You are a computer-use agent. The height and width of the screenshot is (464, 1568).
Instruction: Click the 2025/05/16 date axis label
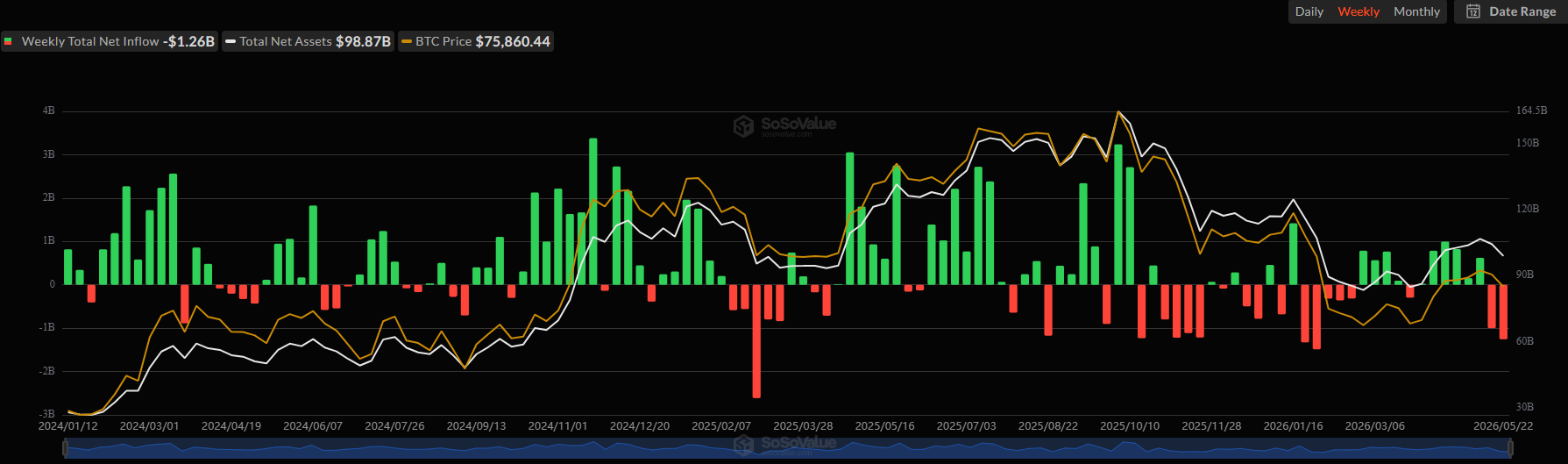884,425
